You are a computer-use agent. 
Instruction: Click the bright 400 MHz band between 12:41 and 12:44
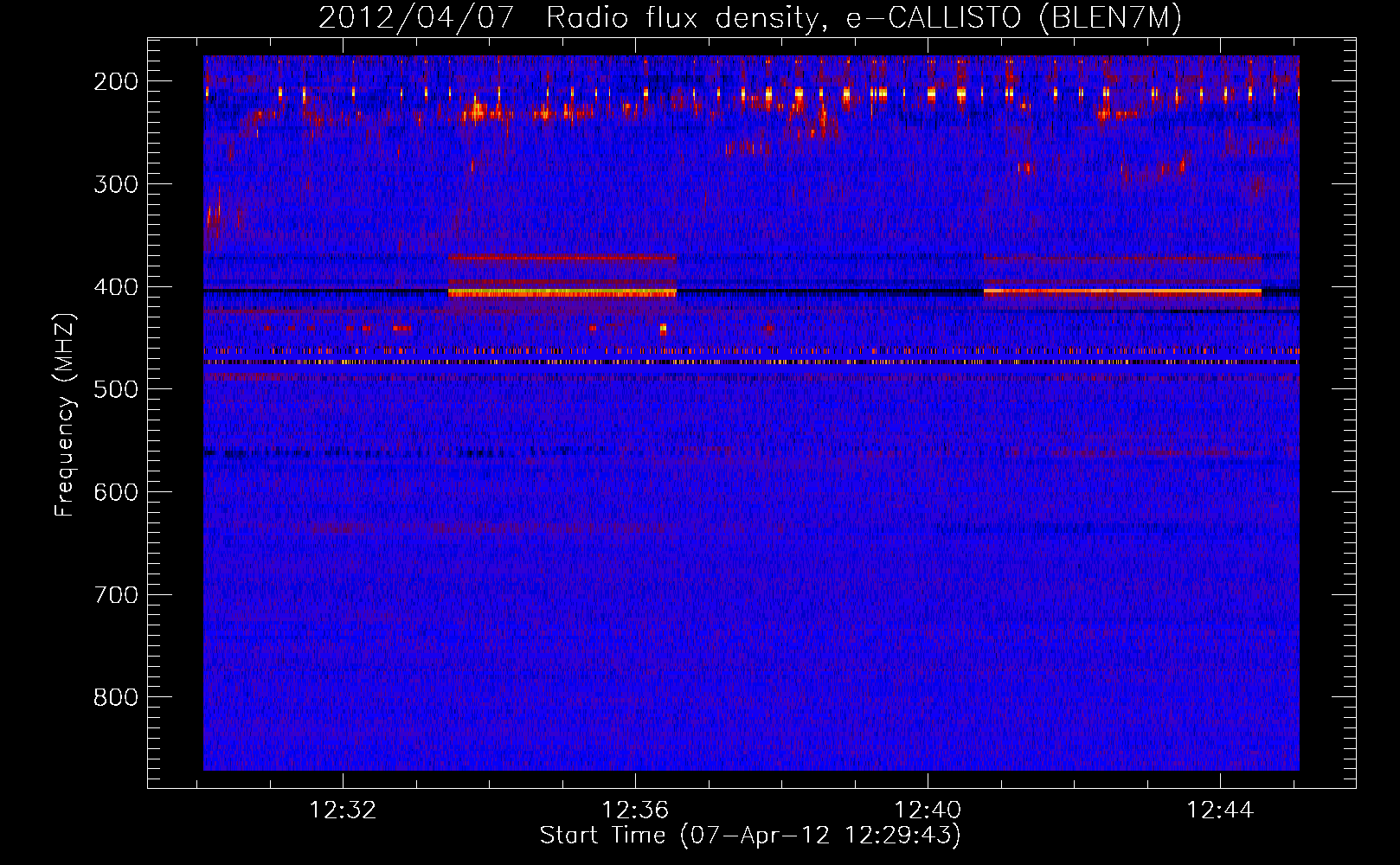pyautogui.click(x=1122, y=292)
